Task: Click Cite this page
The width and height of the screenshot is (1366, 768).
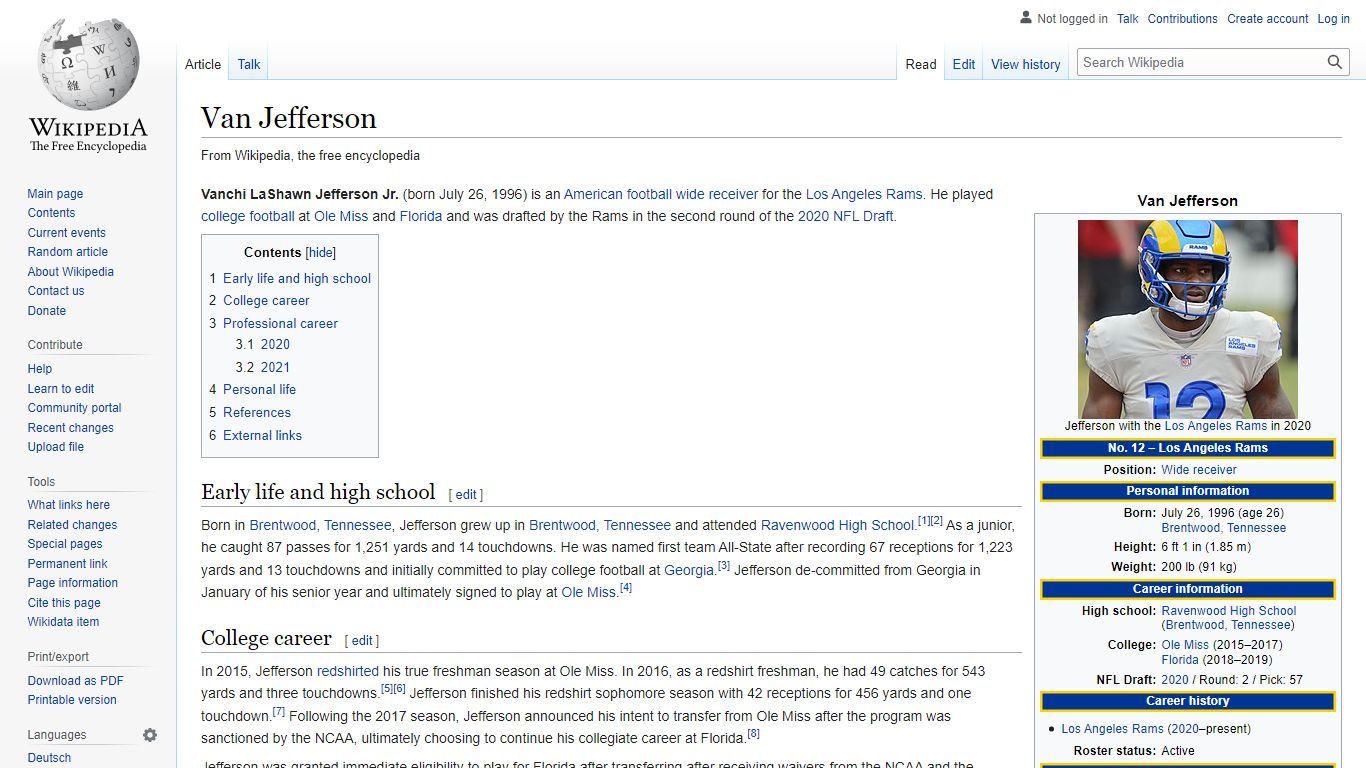Action: (64, 603)
